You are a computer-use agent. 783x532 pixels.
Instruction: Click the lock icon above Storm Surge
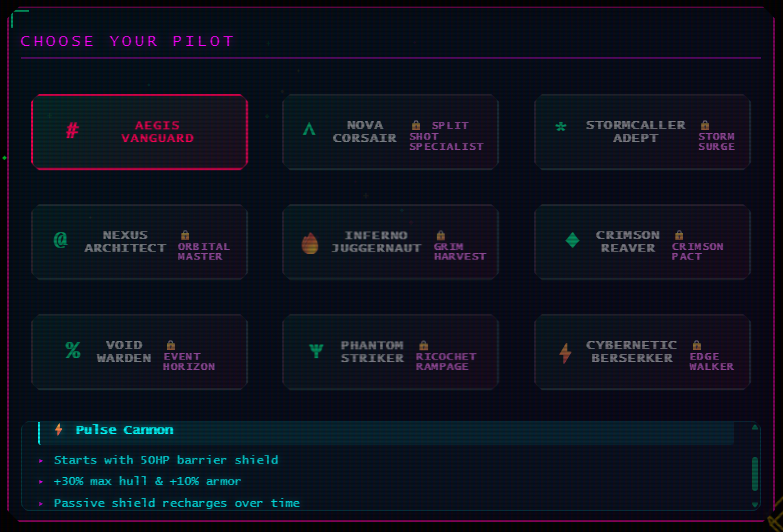point(704,125)
